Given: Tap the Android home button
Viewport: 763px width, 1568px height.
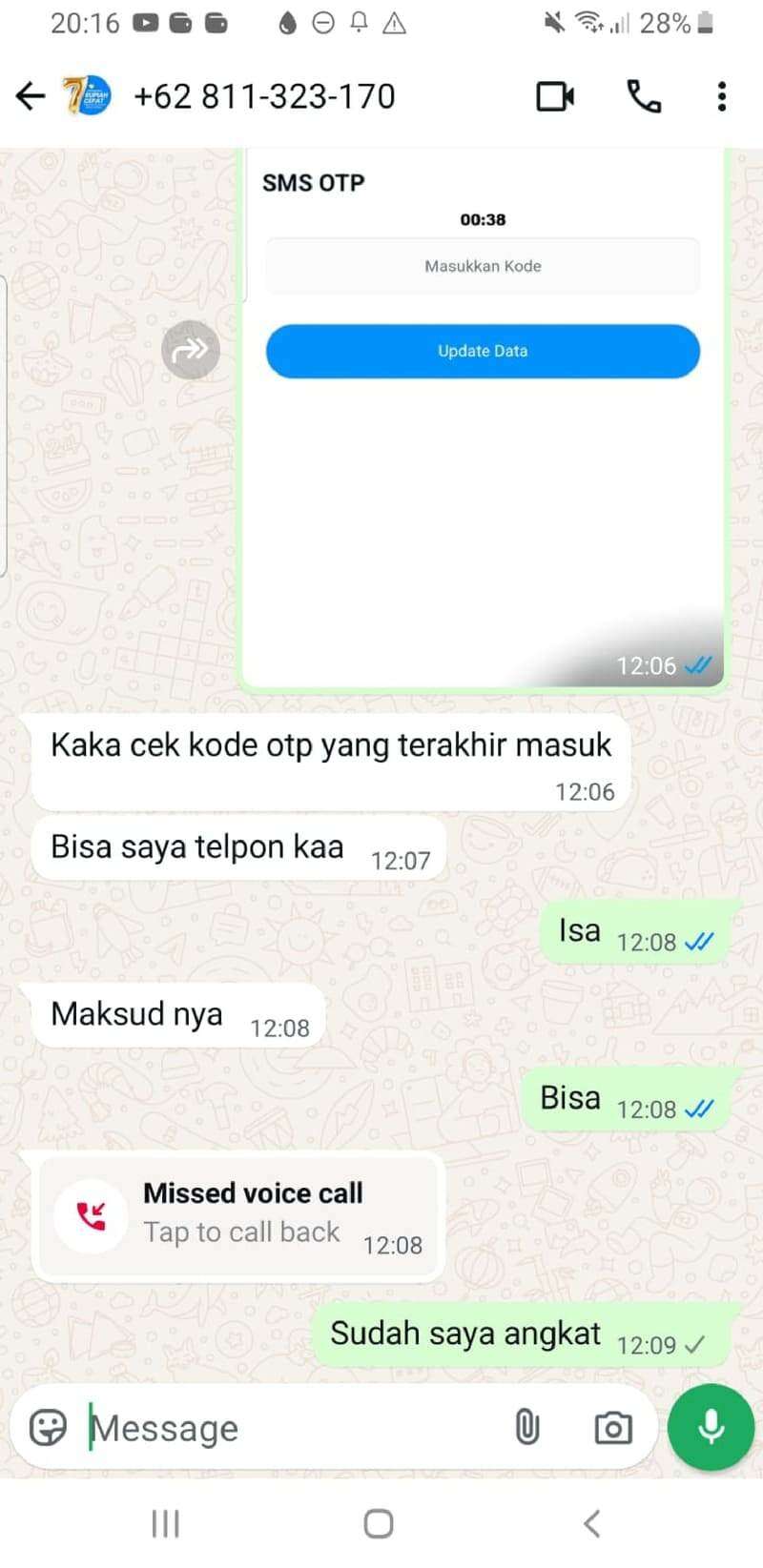Looking at the screenshot, I should point(379,1523).
